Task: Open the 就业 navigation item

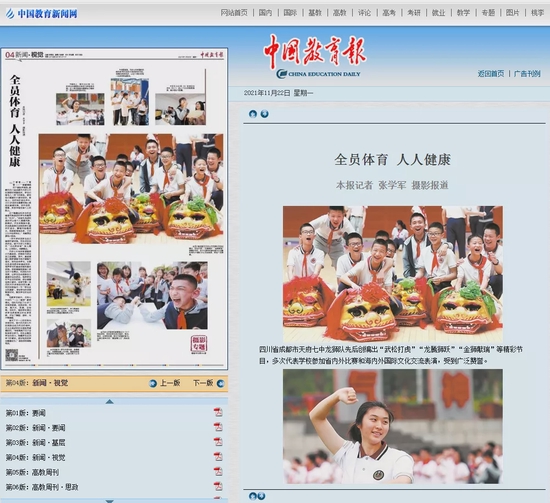Action: click(438, 13)
